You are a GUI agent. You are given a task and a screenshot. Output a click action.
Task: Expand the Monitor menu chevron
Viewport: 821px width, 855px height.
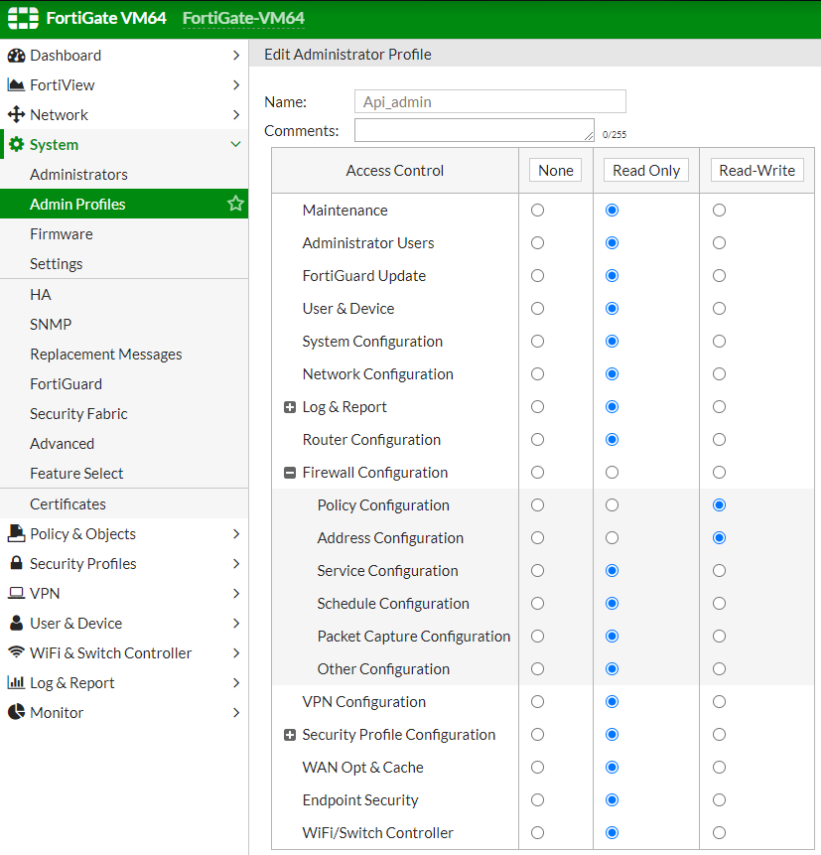pos(236,712)
